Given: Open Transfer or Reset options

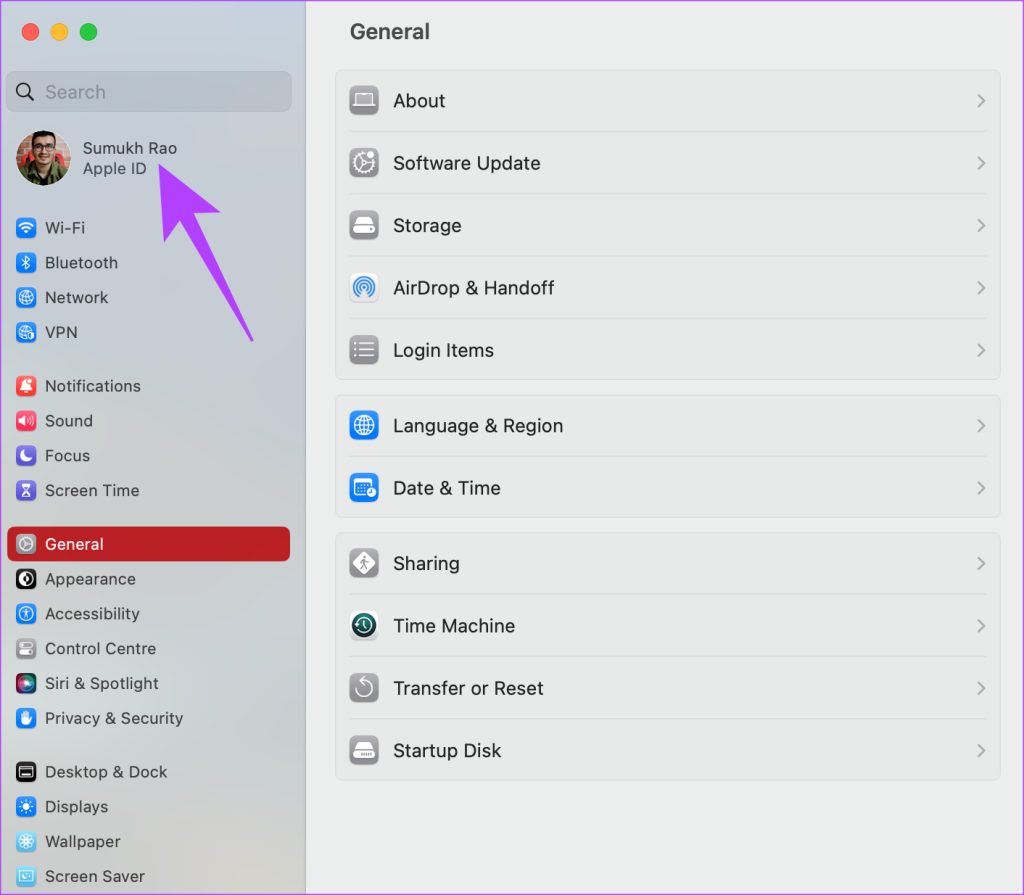Looking at the screenshot, I should pyautogui.click(x=467, y=688).
